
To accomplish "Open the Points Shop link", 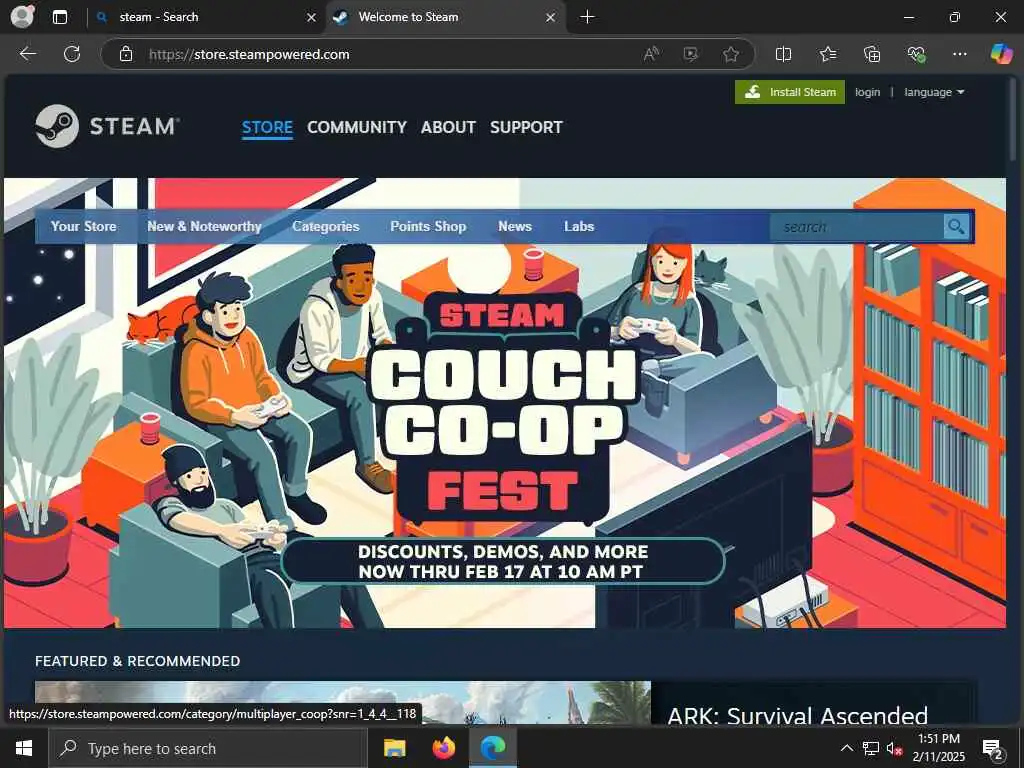I will pos(428,227).
